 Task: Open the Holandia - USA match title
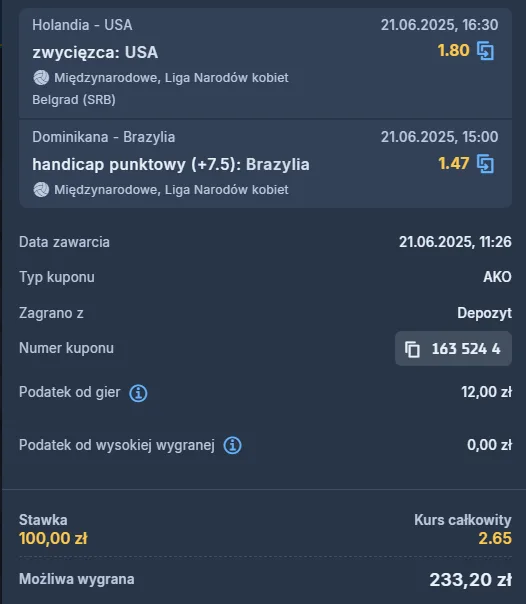(x=82, y=25)
